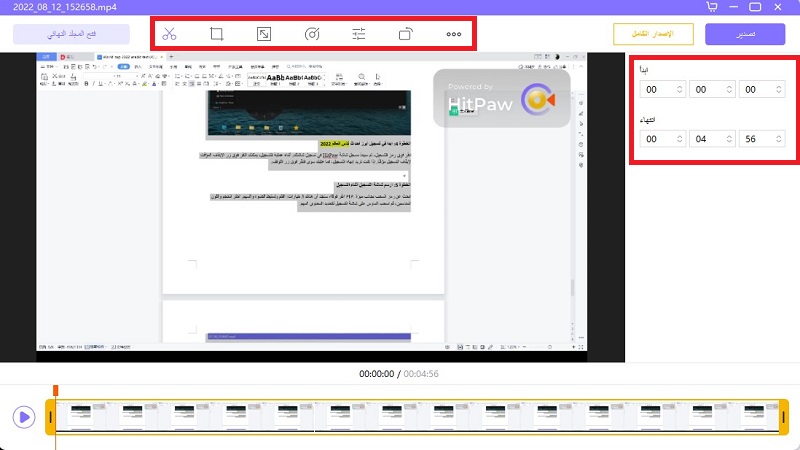Click the end label انتهاء
This screenshot has width=800, height=450.
(x=647, y=119)
